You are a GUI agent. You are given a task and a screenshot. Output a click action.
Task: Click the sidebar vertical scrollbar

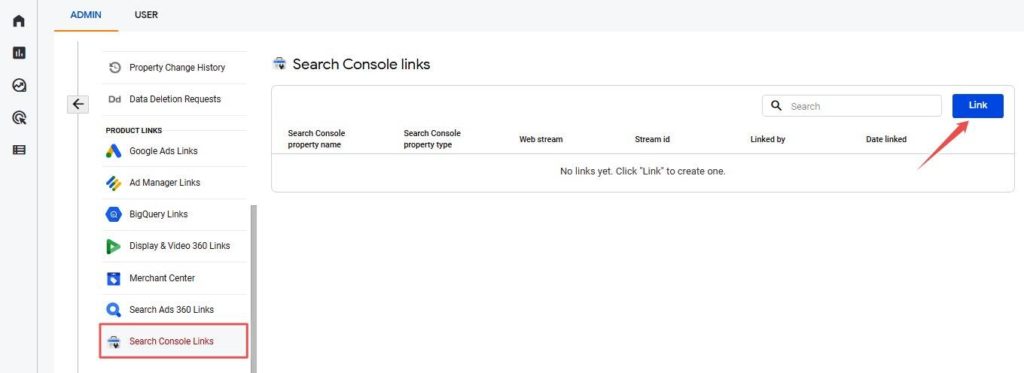[x=253, y=289]
